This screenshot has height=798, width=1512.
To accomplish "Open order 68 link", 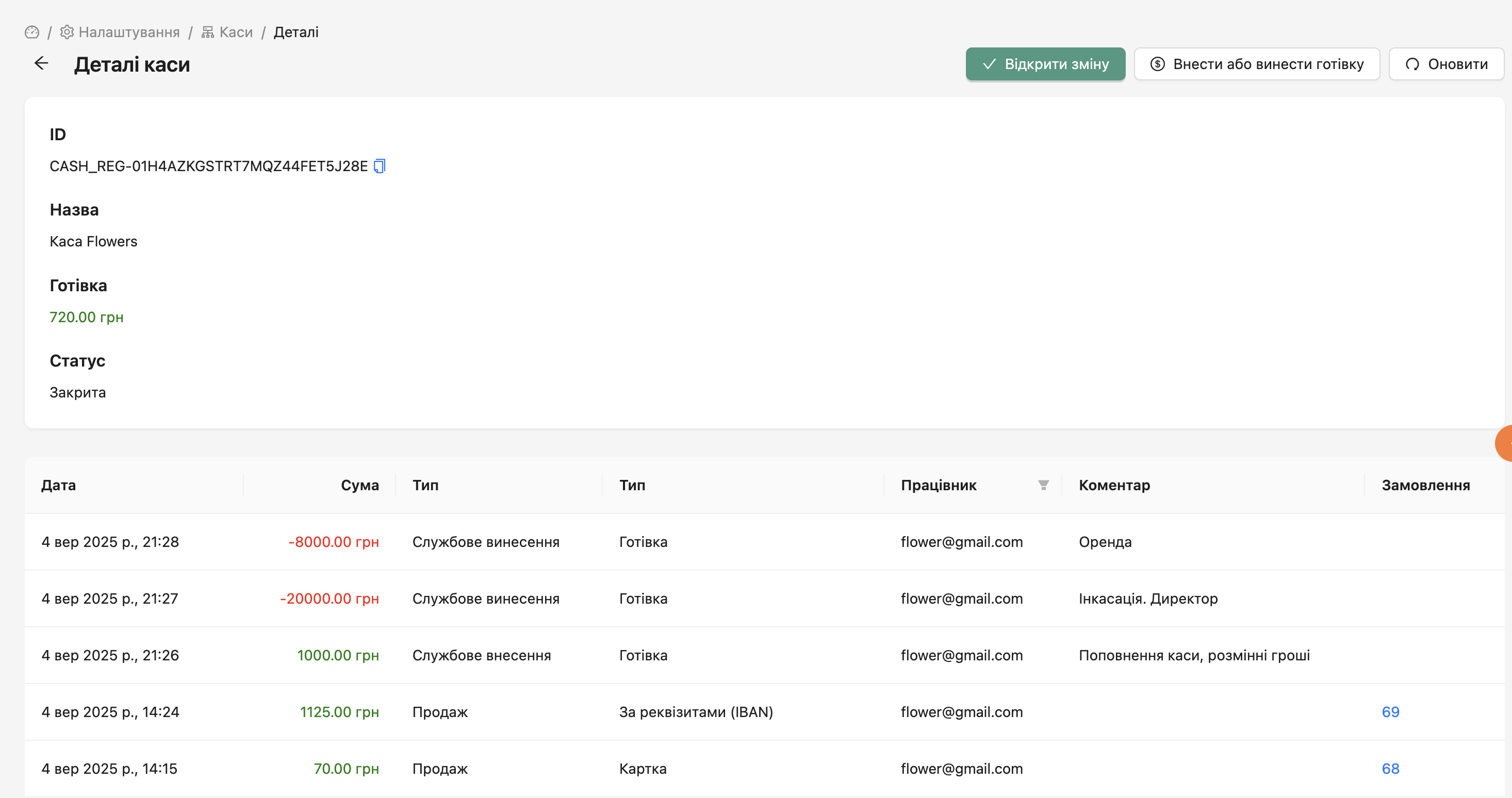I will (x=1390, y=769).
